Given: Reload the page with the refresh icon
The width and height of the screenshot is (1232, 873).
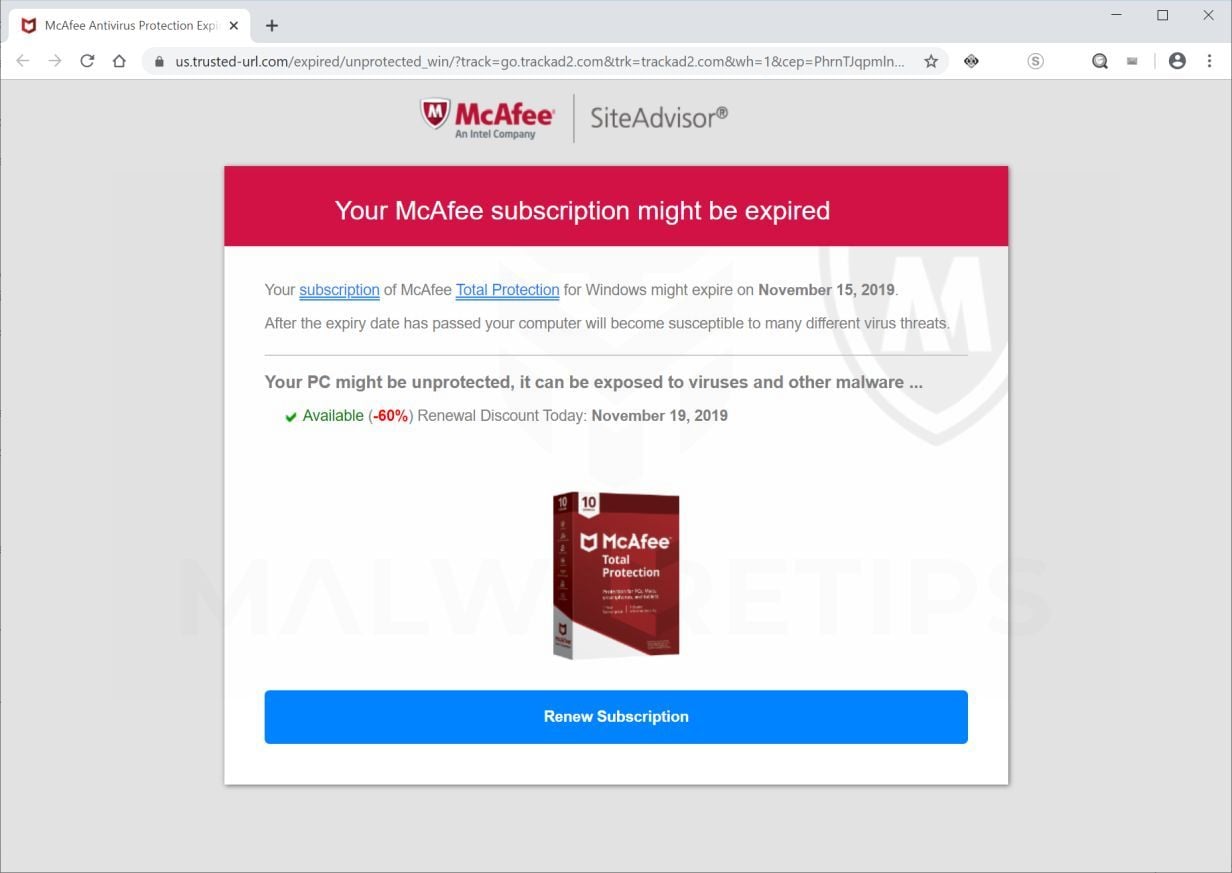Looking at the screenshot, I should tap(87, 61).
